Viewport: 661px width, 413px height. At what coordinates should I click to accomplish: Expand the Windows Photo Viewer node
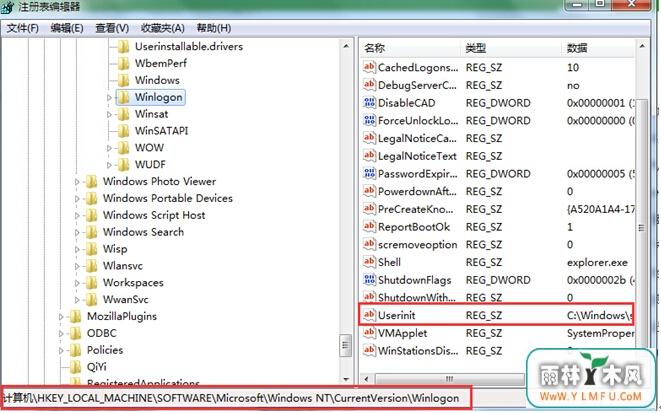[77, 182]
